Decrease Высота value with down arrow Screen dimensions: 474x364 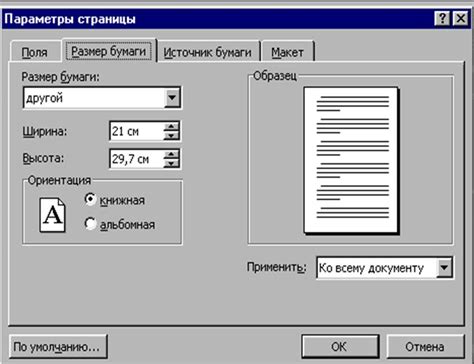pos(172,163)
